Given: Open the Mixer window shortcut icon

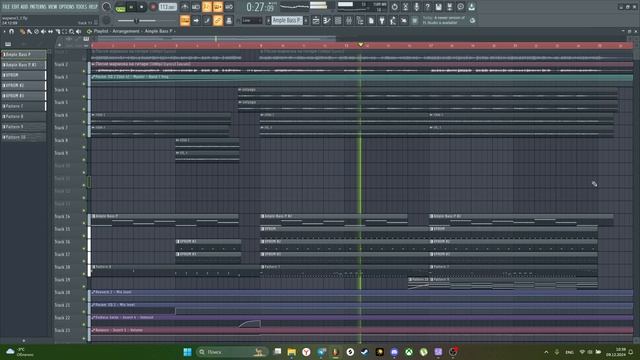Looking at the screenshot, I should point(349,20).
